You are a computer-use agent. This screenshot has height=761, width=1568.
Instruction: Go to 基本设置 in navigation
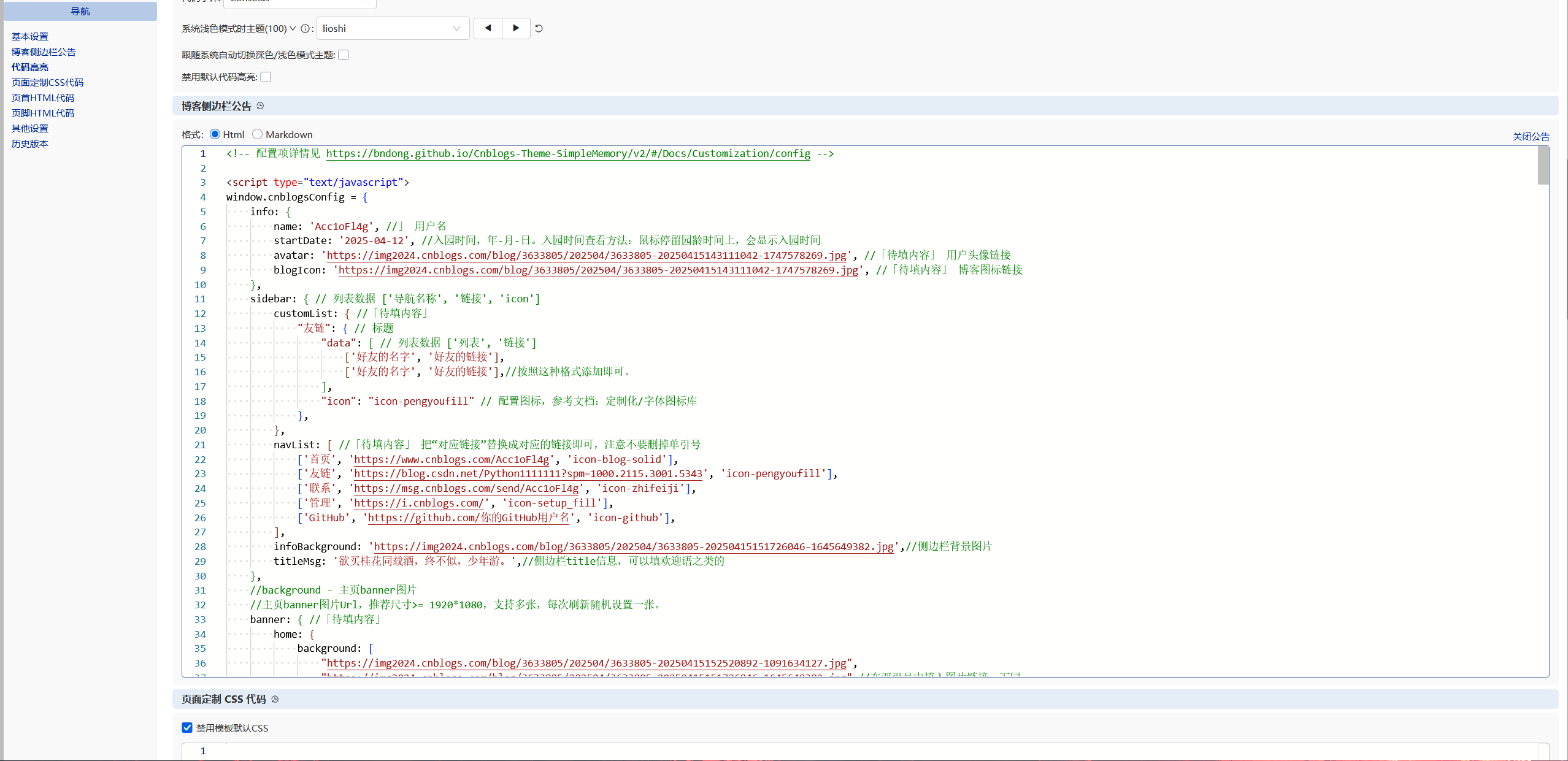tap(29, 37)
